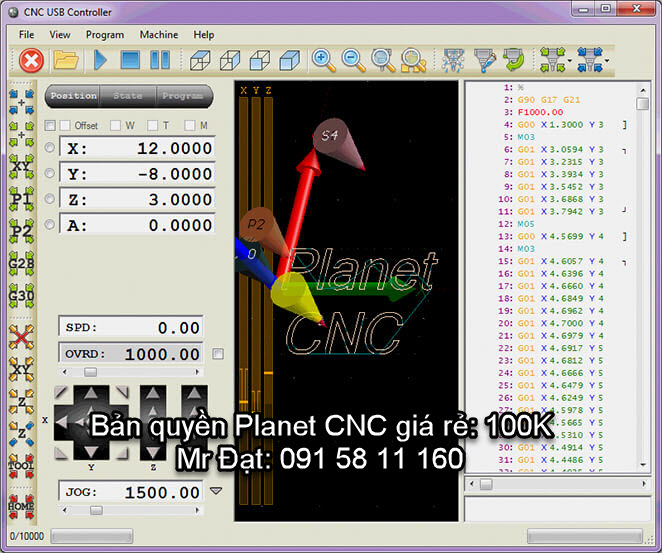Toggle the Mist coolant icon
The height and width of the screenshot is (553, 662).
(453, 60)
